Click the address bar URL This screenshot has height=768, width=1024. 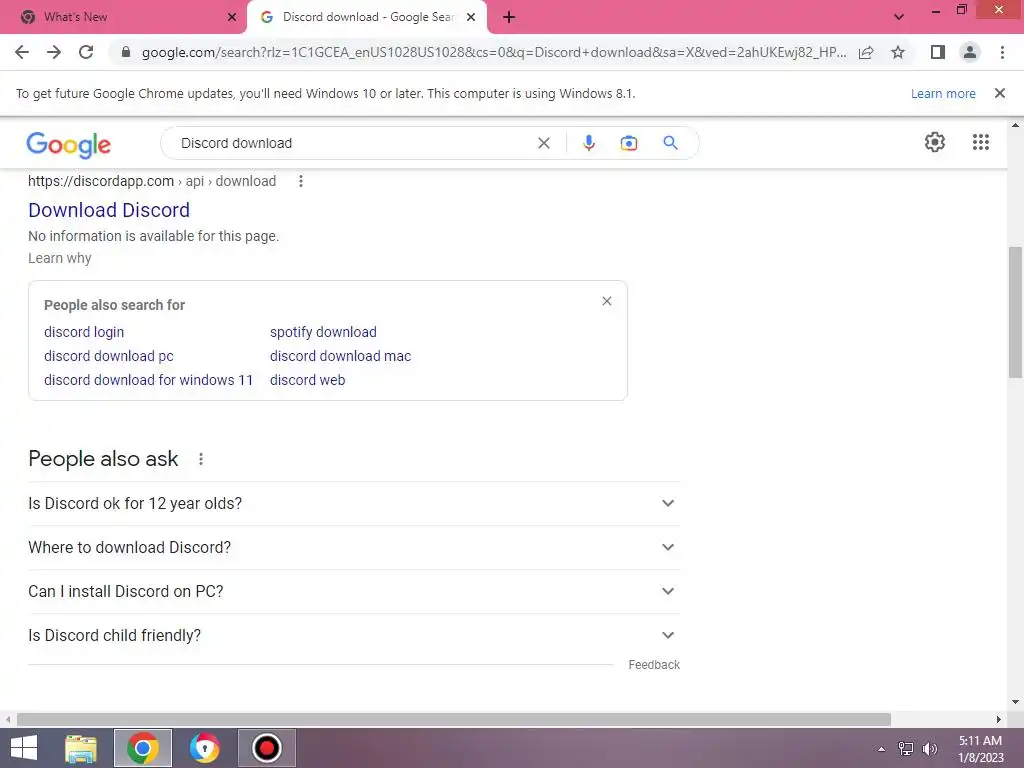tap(494, 52)
